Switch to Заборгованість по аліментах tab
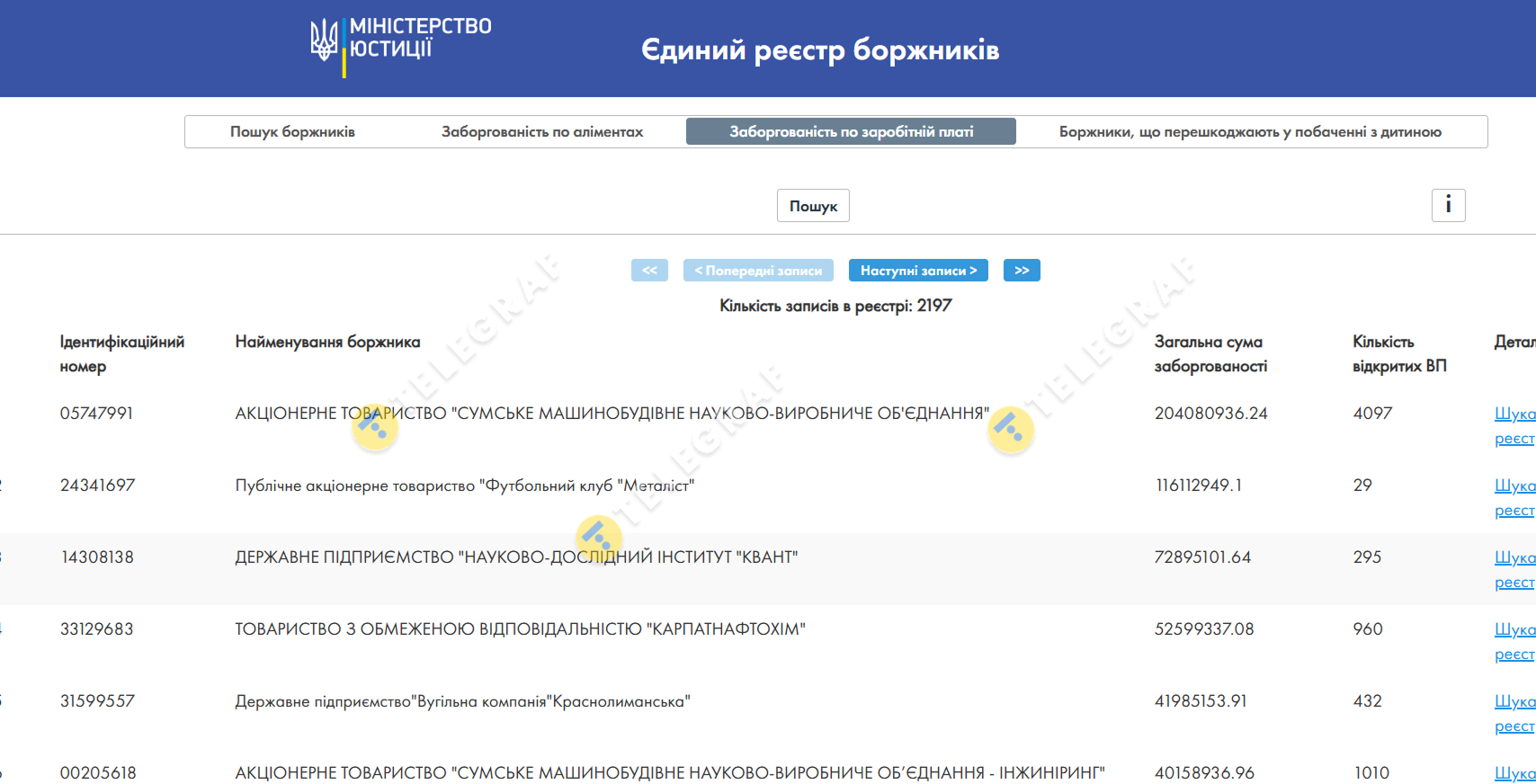This screenshot has width=1536, height=784. [542, 131]
